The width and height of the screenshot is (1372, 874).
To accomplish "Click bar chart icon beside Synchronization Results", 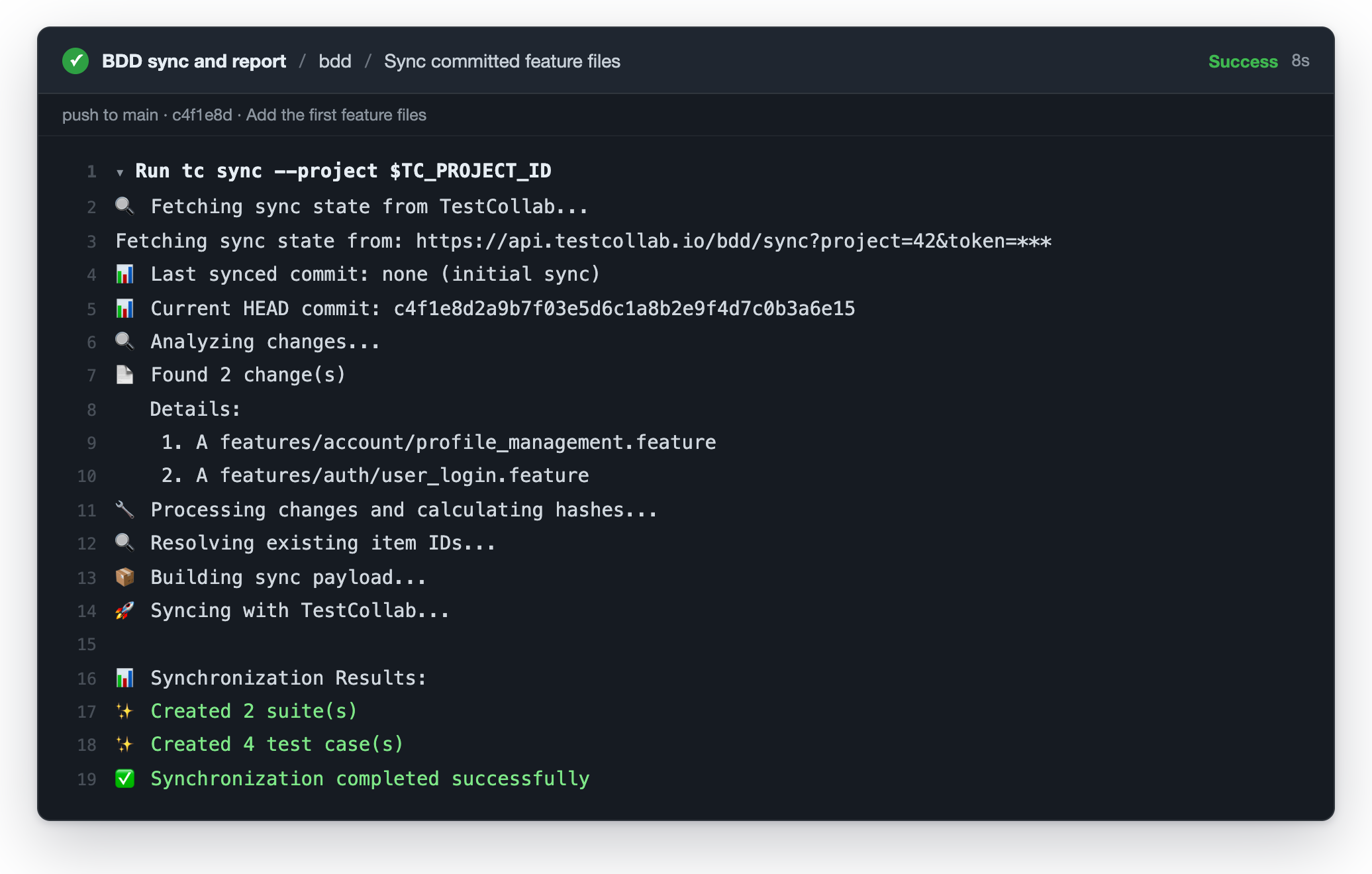I will coord(124,677).
